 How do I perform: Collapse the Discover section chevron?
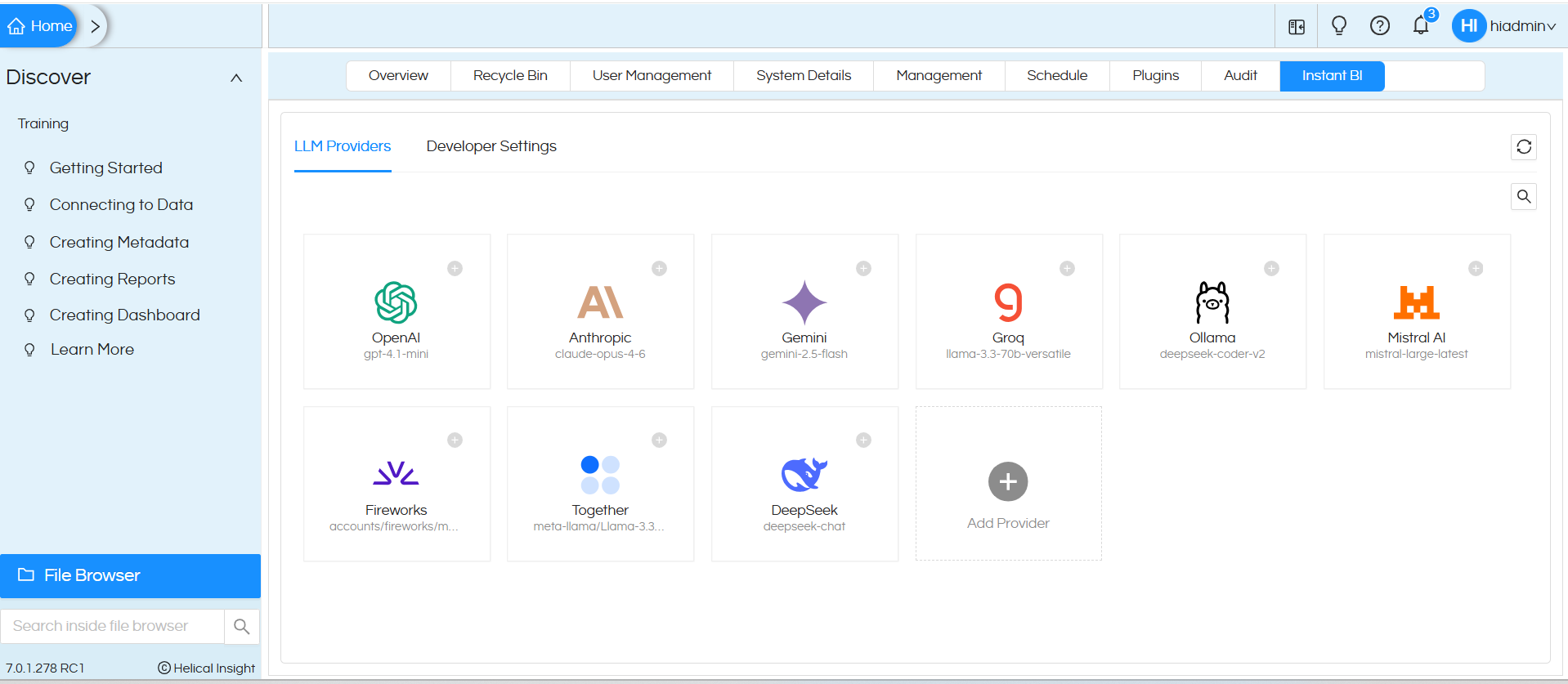click(236, 78)
